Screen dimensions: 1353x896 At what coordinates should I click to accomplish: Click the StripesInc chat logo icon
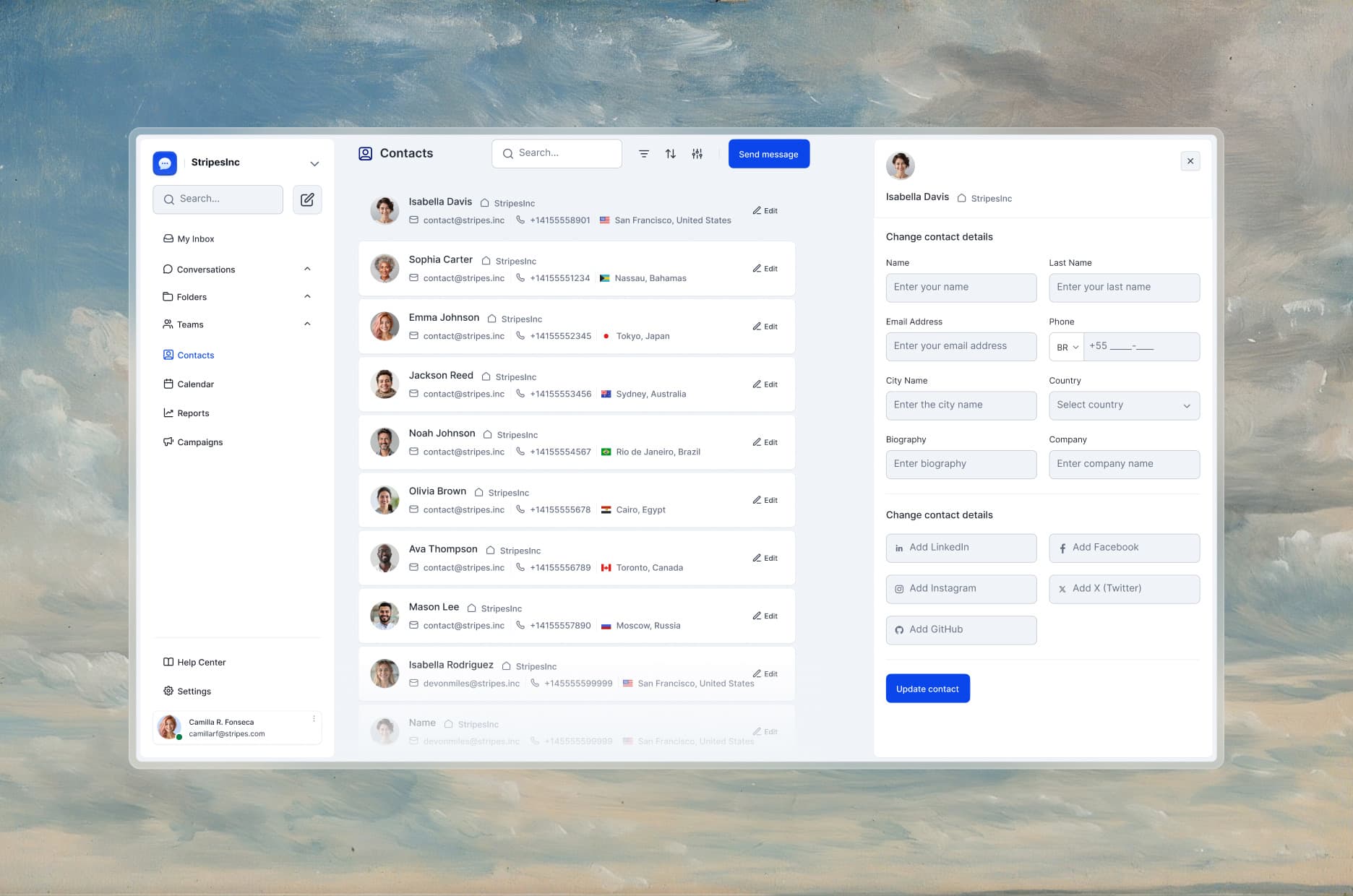tap(165, 163)
